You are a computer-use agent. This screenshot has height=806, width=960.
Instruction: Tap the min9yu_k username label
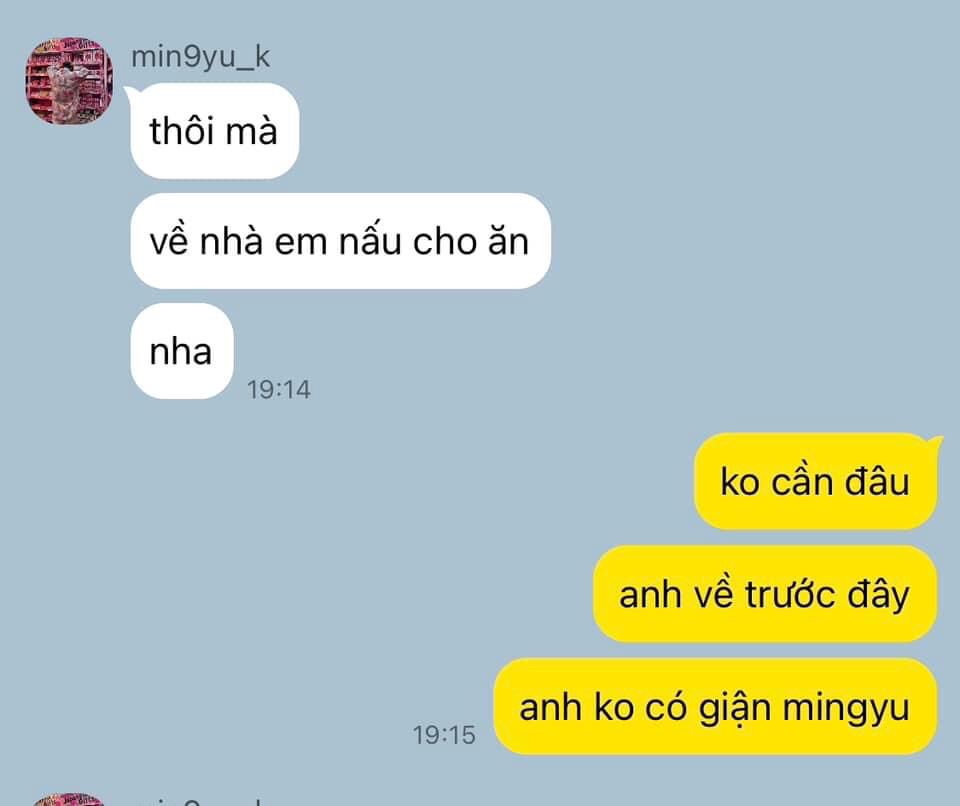coord(200,57)
